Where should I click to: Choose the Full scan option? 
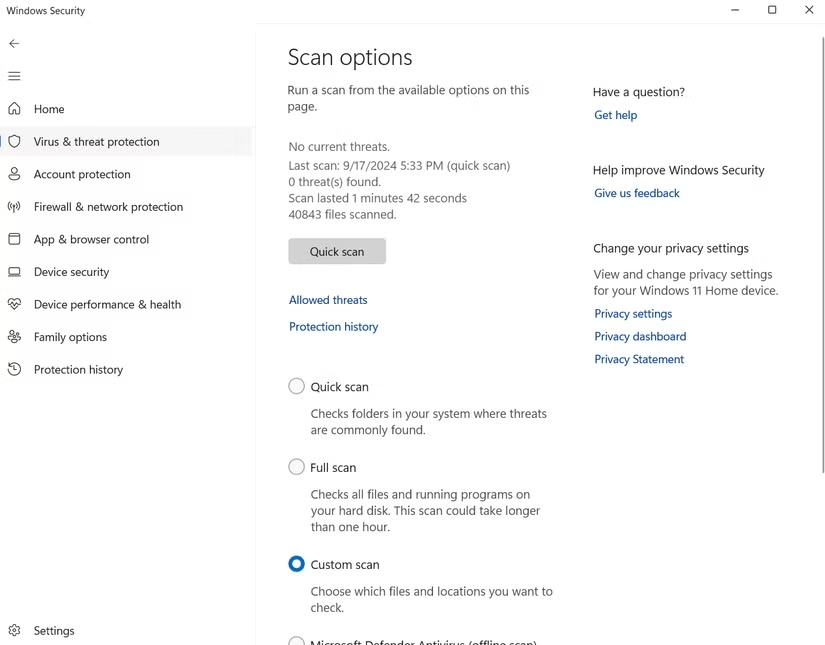click(x=296, y=466)
